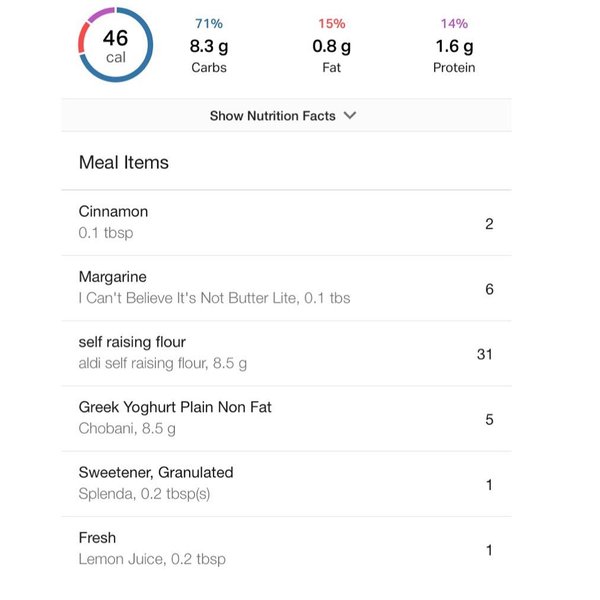This screenshot has height=600, width=600.
Task: Click the Show Nutrition Facts label
Action: [x=272, y=115]
